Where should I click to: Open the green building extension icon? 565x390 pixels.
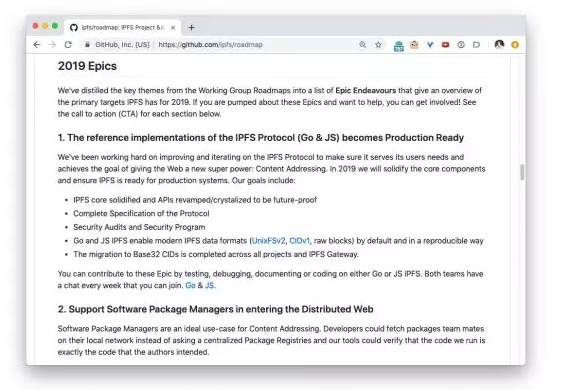tap(399, 45)
